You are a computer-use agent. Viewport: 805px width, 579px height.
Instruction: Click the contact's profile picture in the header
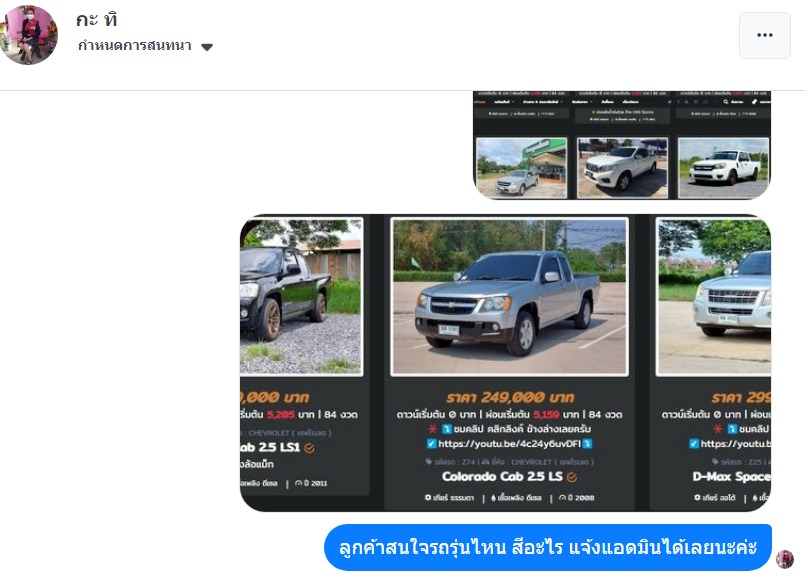click(29, 35)
